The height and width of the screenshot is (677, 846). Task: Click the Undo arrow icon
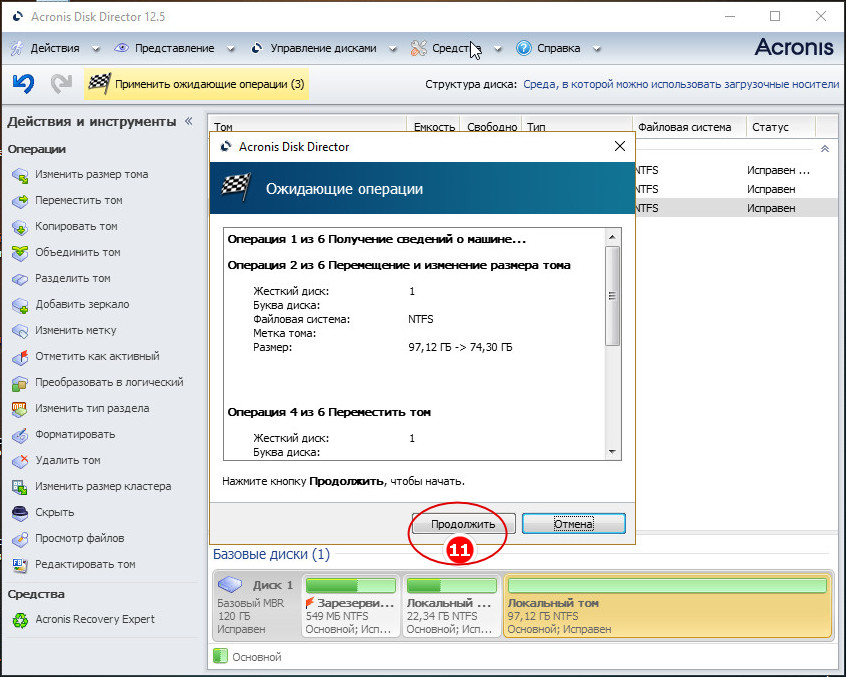[23, 84]
